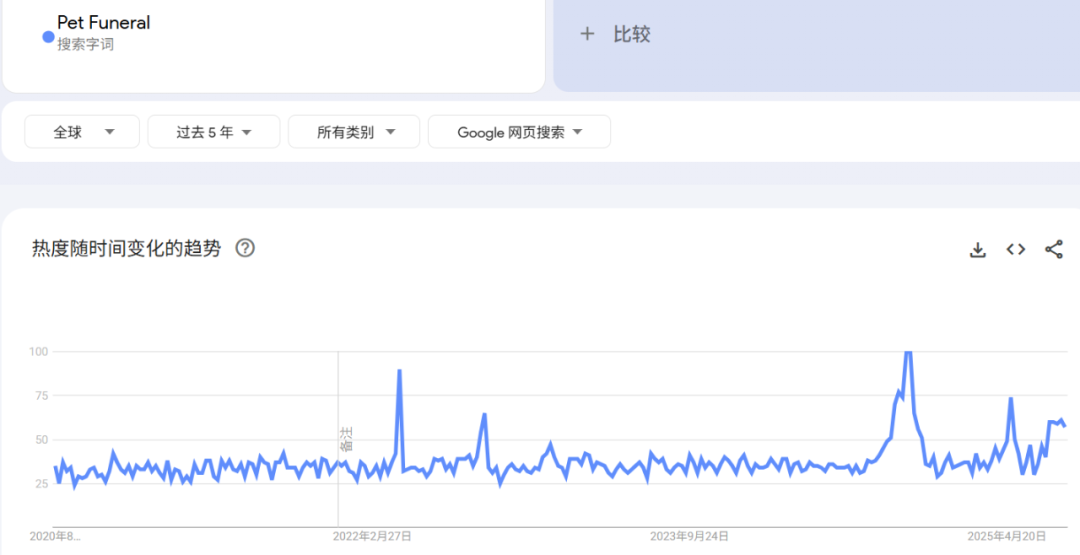Click the highest peak on the trend line
Image resolution: width=1080 pixels, height=555 pixels.
(x=908, y=353)
